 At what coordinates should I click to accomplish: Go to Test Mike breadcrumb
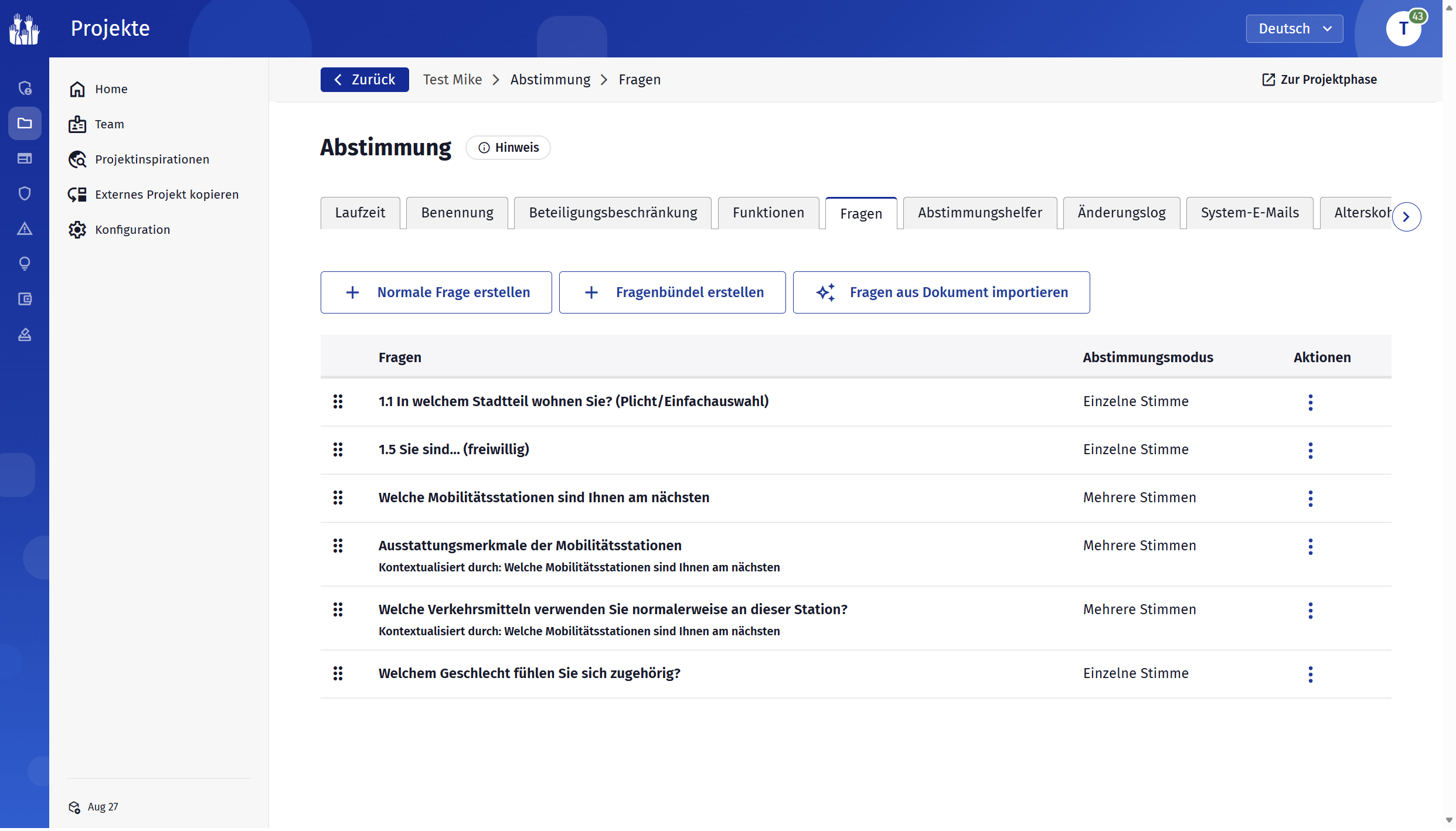(x=453, y=80)
